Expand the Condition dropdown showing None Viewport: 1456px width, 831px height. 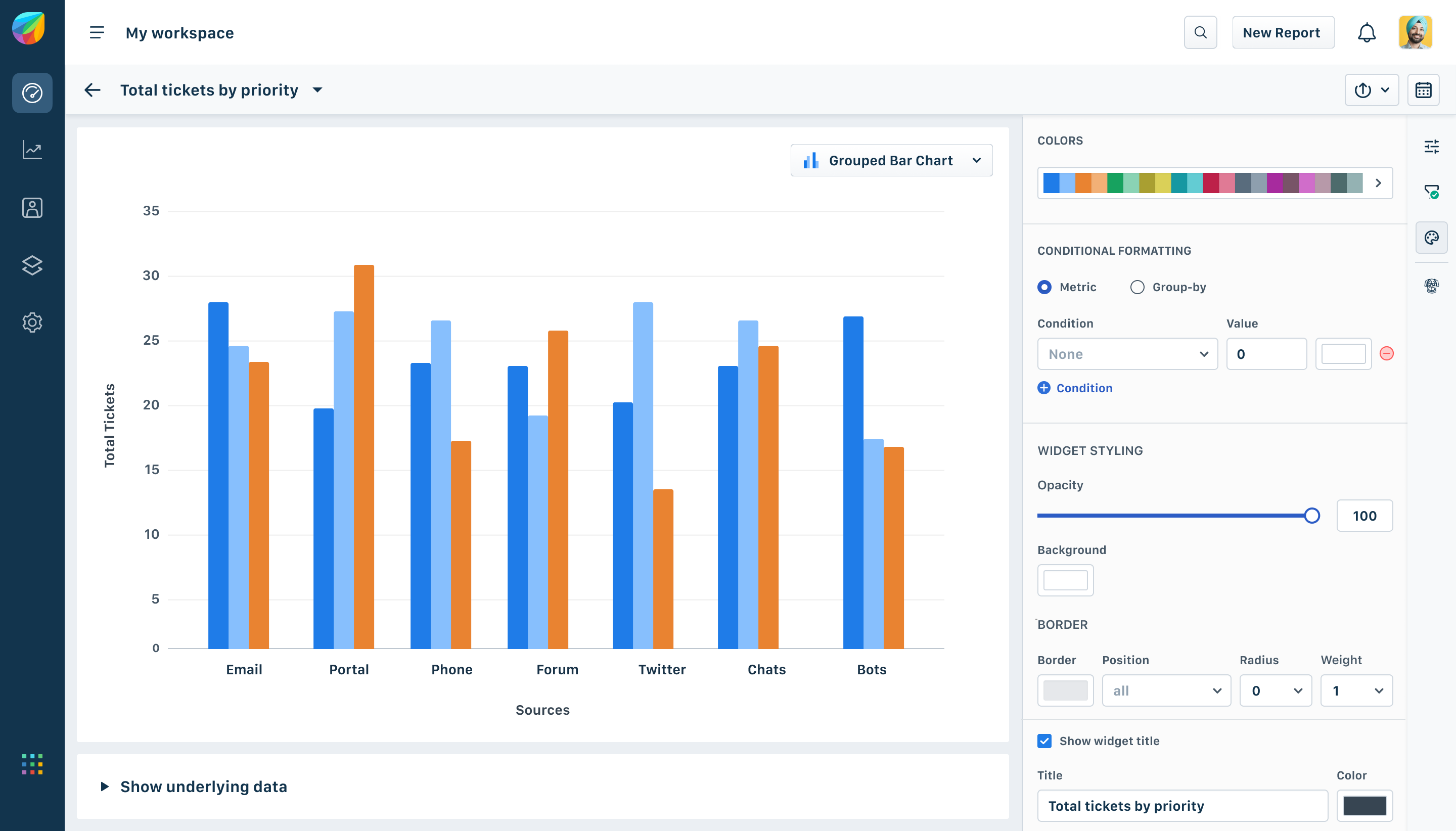(1127, 354)
